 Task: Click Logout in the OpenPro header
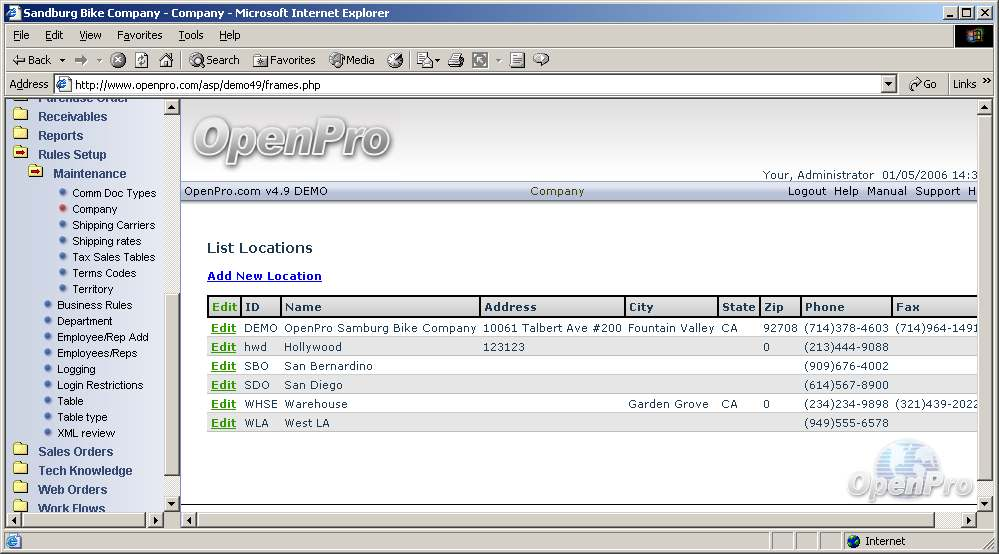click(806, 191)
